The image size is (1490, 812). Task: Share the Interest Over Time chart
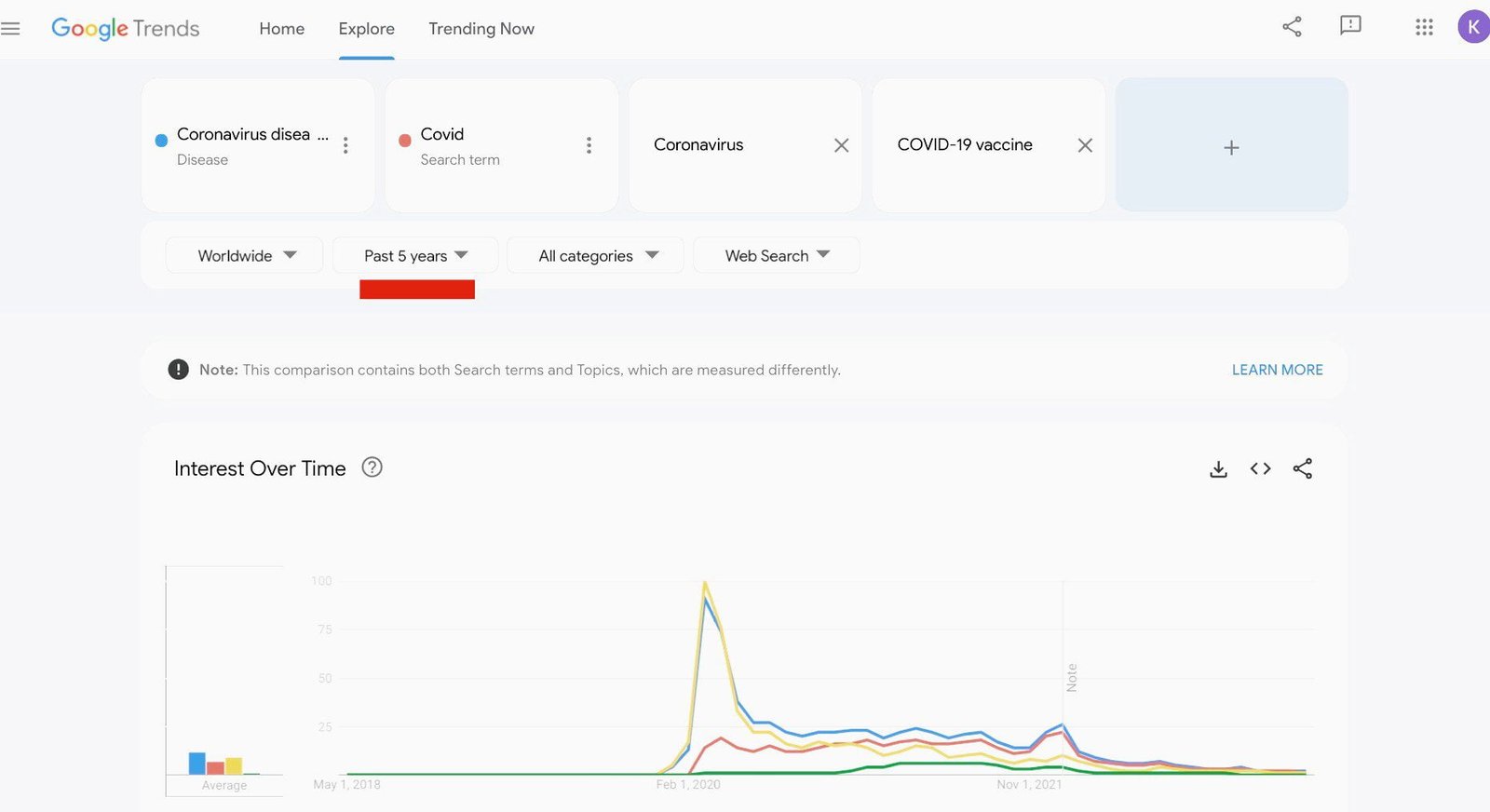click(x=1303, y=468)
